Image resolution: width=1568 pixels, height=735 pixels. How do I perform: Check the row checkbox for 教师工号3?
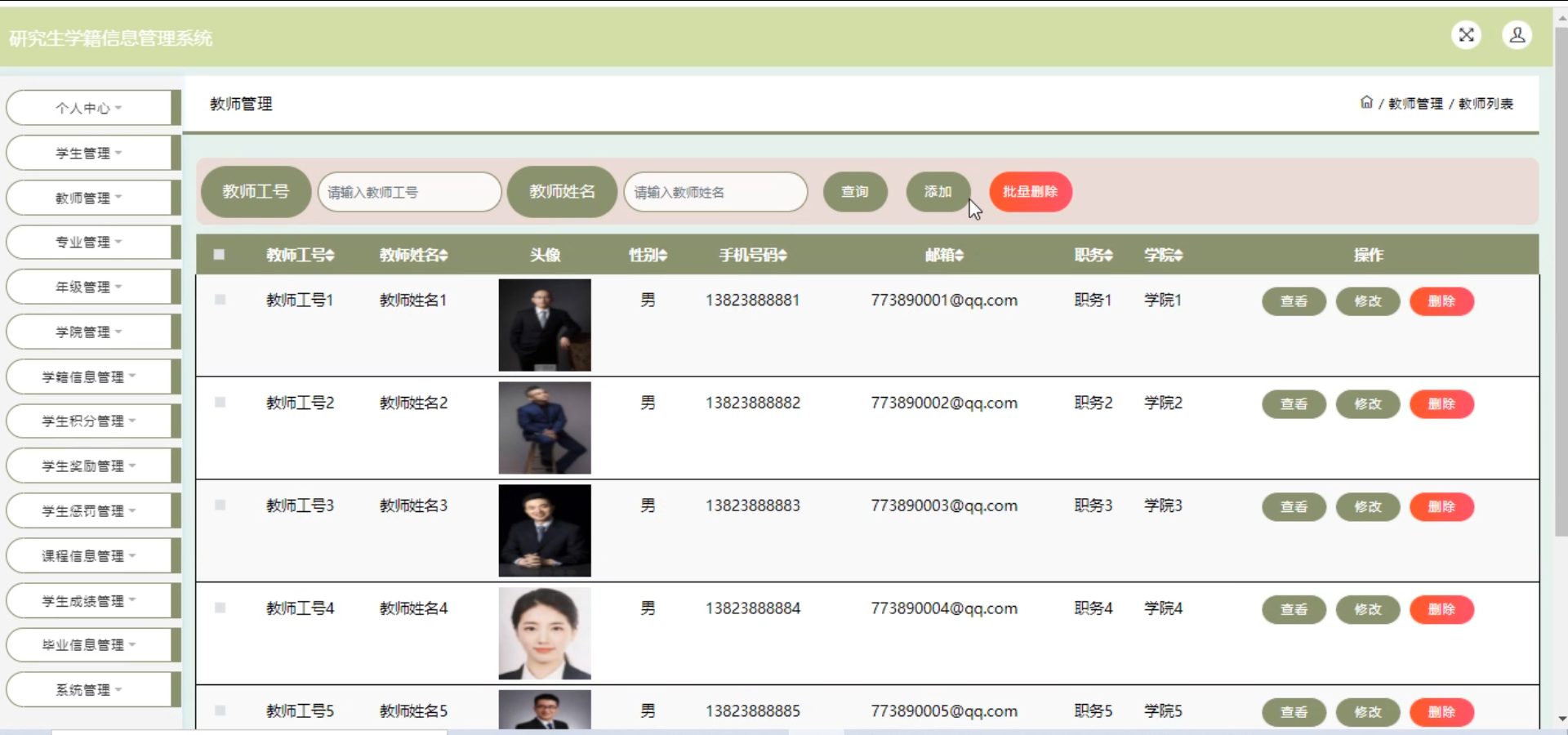tap(220, 506)
